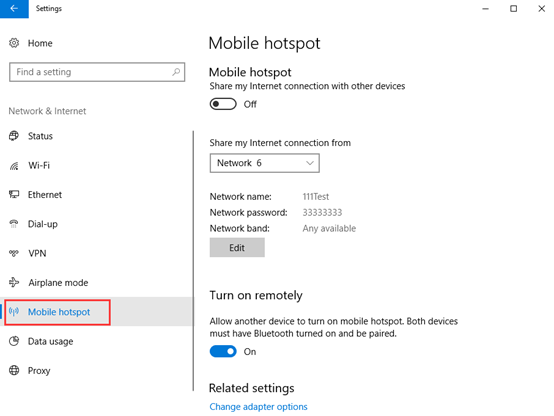The image size is (554, 416).
Task: Open the Home settings page
Action: pyautogui.click(x=40, y=43)
